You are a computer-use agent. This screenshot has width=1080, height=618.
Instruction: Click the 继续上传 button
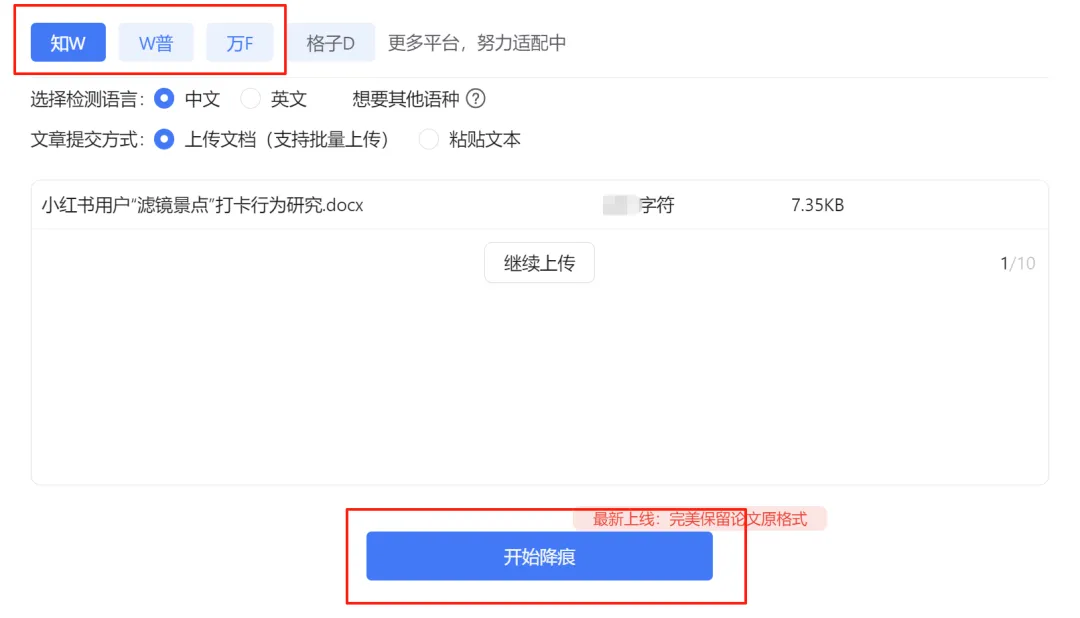point(539,262)
